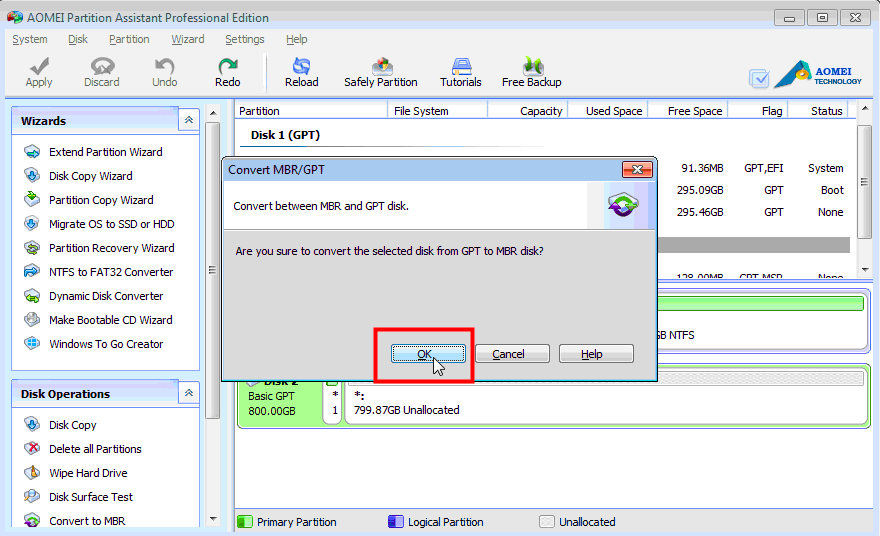Open the Wizard menu
Image resolution: width=880 pixels, height=536 pixels.
(x=187, y=39)
